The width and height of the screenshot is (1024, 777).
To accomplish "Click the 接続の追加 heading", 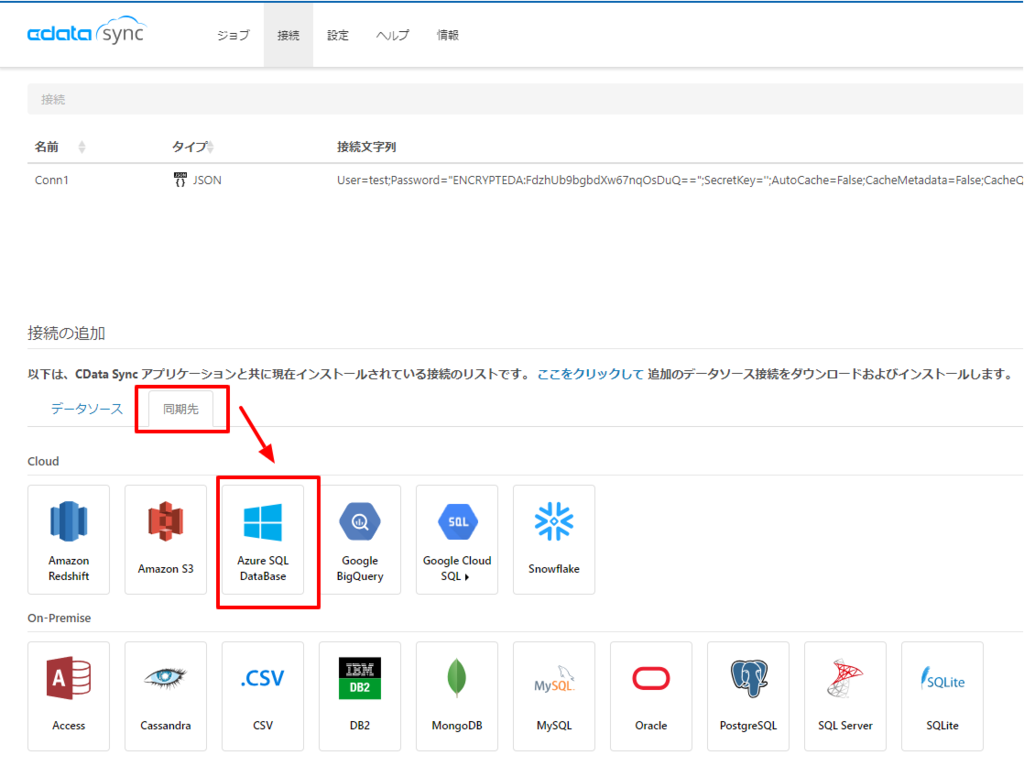I will [x=66, y=333].
